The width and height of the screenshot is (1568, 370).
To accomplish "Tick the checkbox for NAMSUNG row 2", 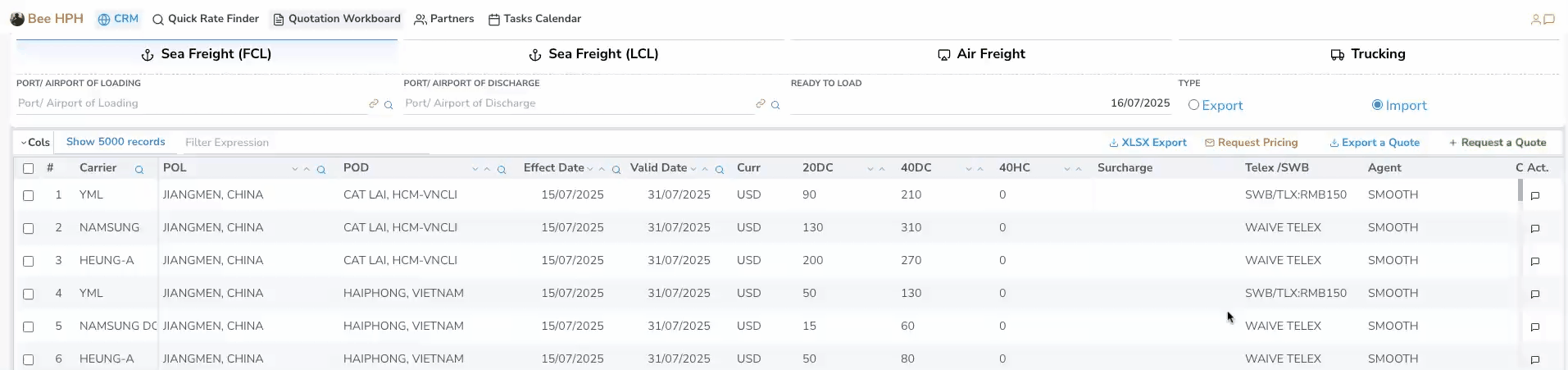I will coord(29,229).
